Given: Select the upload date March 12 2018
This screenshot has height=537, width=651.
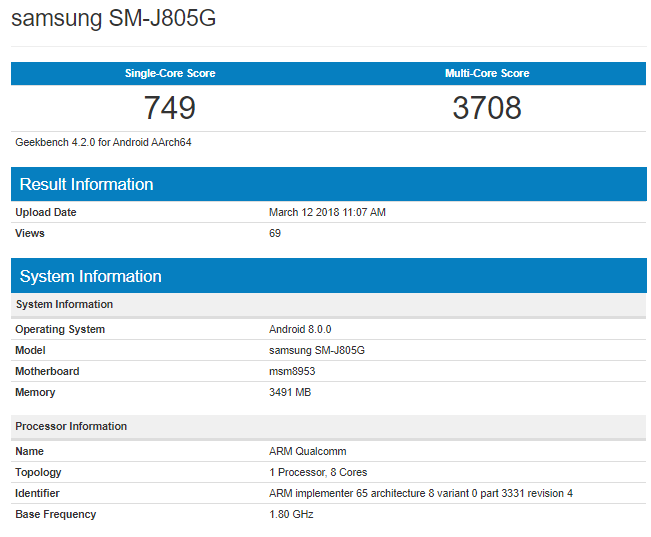Looking at the screenshot, I should [327, 212].
